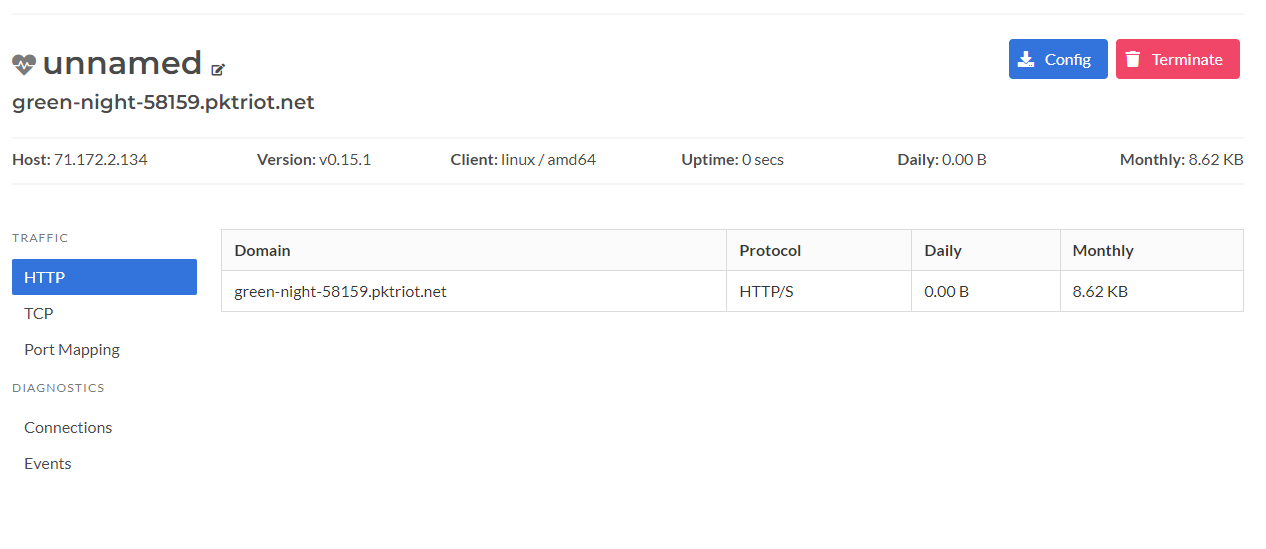Image resolution: width=1266 pixels, height=549 pixels.
Task: Click the edit pencil icon beside unnamed
Action: tap(219, 69)
